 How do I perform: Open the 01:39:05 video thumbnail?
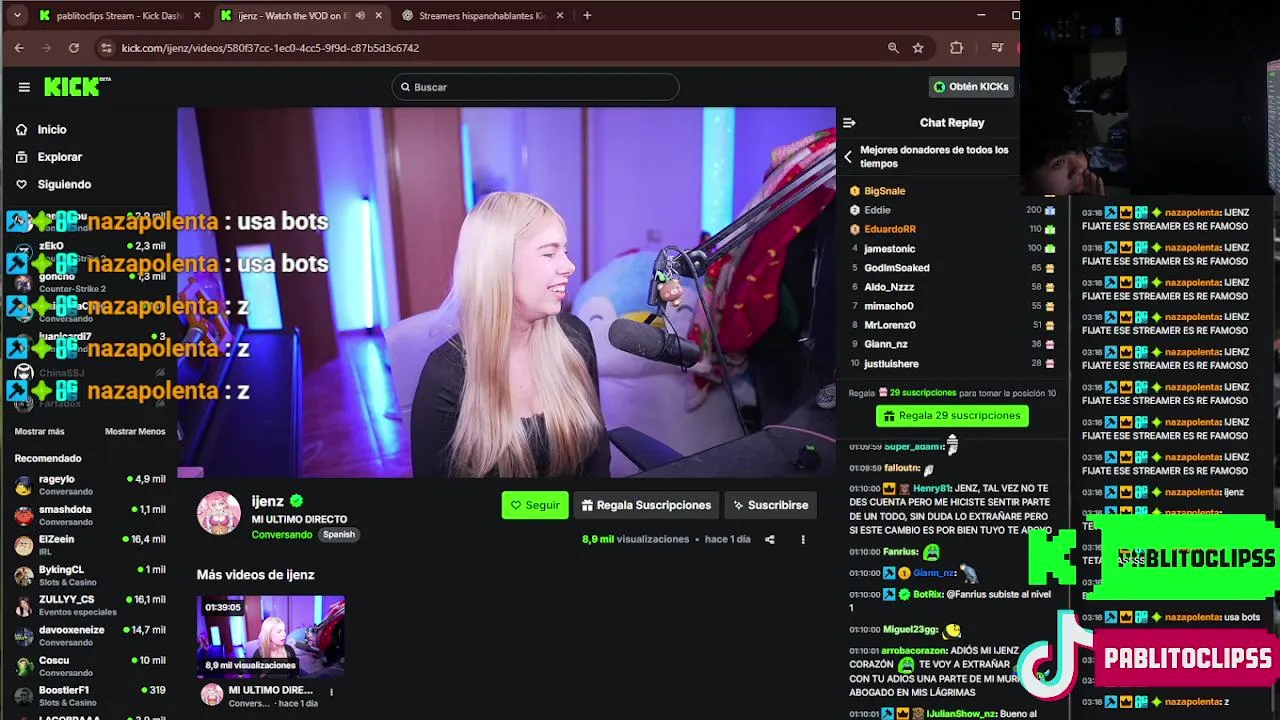pyautogui.click(x=270, y=635)
